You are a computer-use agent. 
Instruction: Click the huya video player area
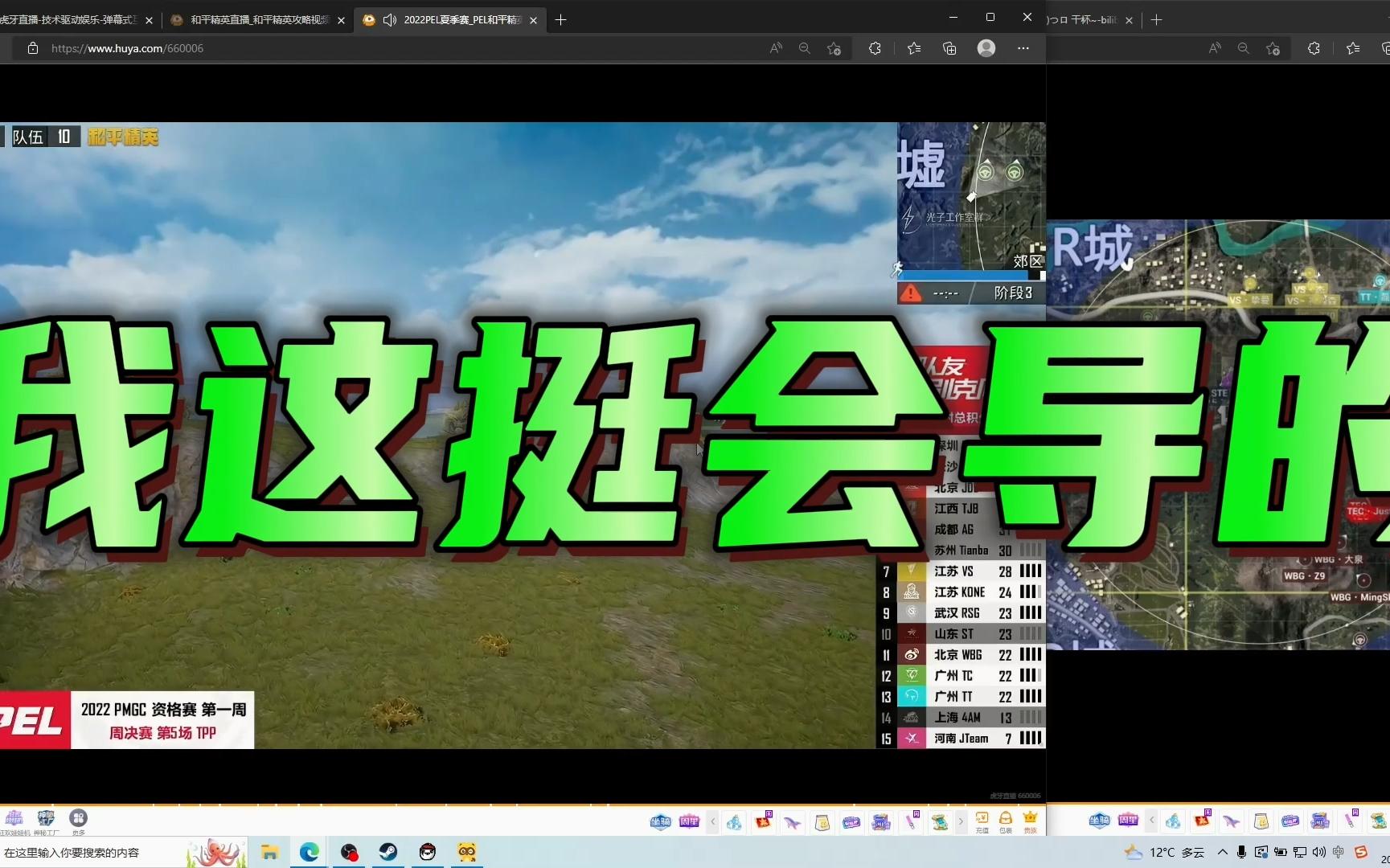coord(523,435)
